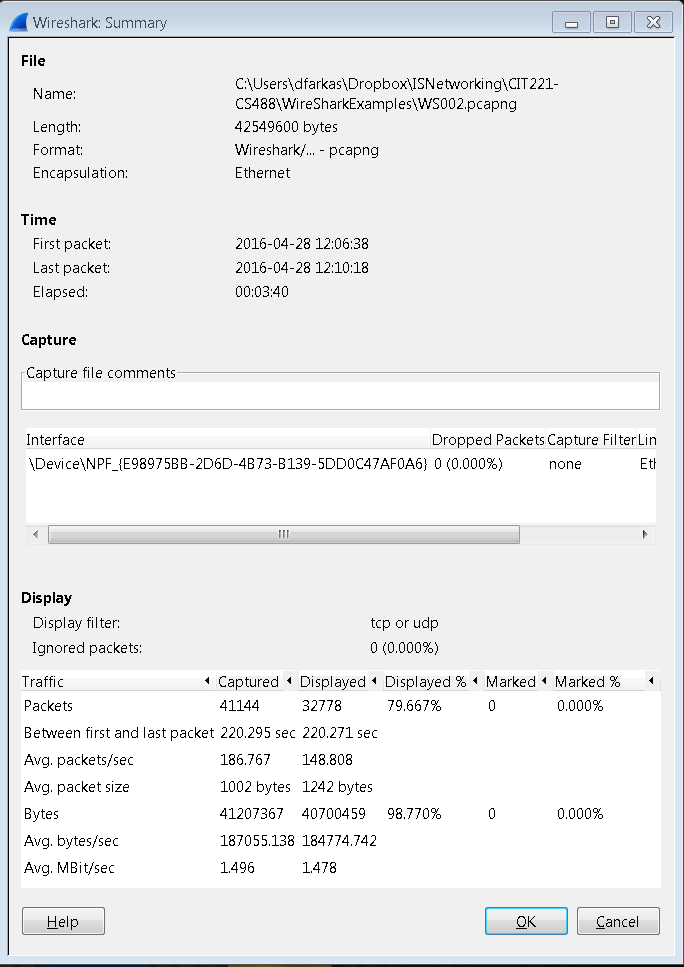Select the Bytes row label
The image size is (684, 967).
(41, 813)
